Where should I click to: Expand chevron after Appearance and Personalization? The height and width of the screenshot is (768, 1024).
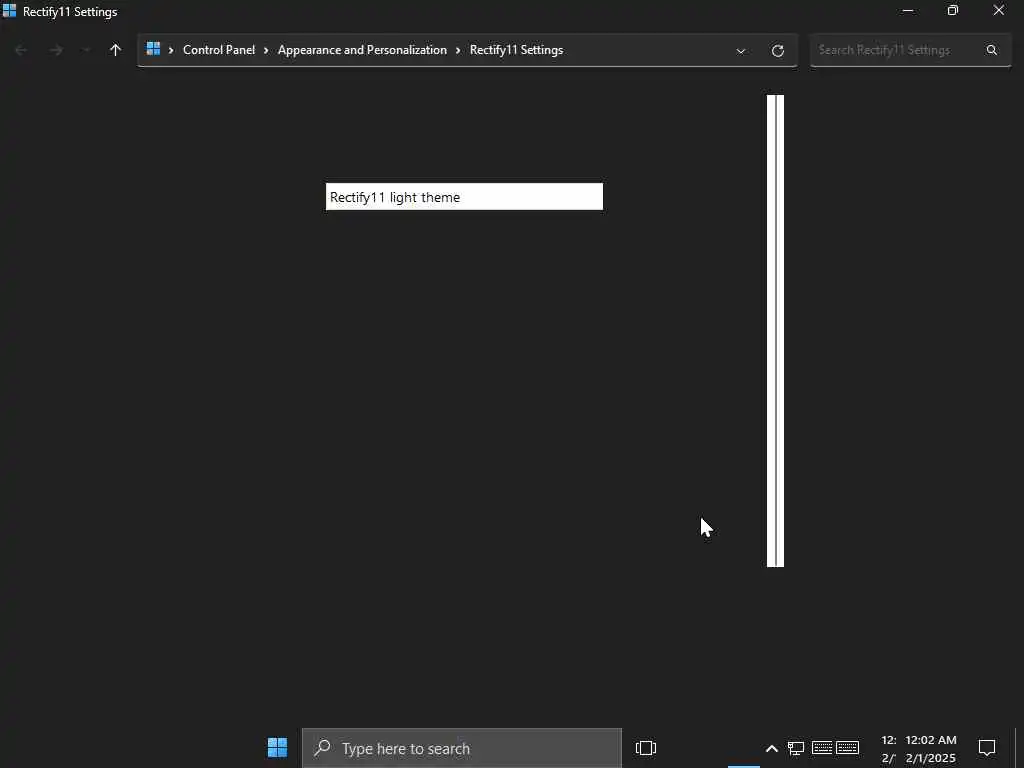pyautogui.click(x=458, y=50)
